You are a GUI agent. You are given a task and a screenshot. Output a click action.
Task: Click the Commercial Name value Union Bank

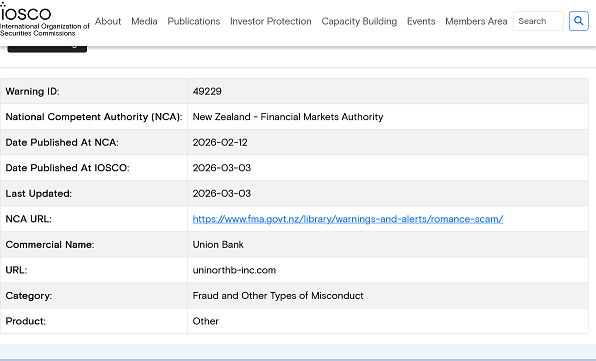pyautogui.click(x=218, y=245)
